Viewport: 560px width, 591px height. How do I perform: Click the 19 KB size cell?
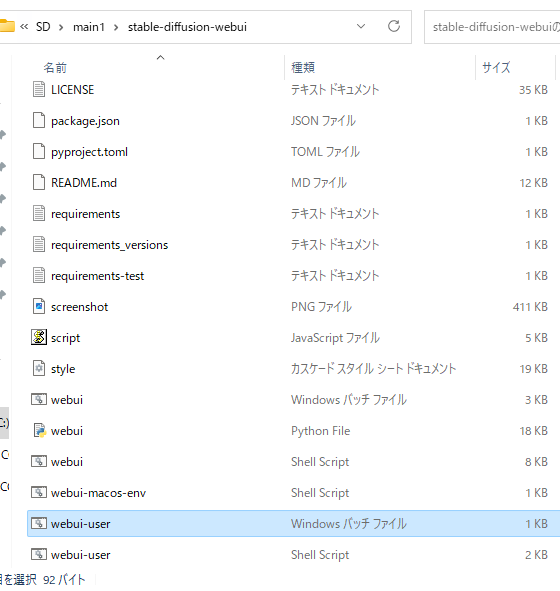point(533,369)
